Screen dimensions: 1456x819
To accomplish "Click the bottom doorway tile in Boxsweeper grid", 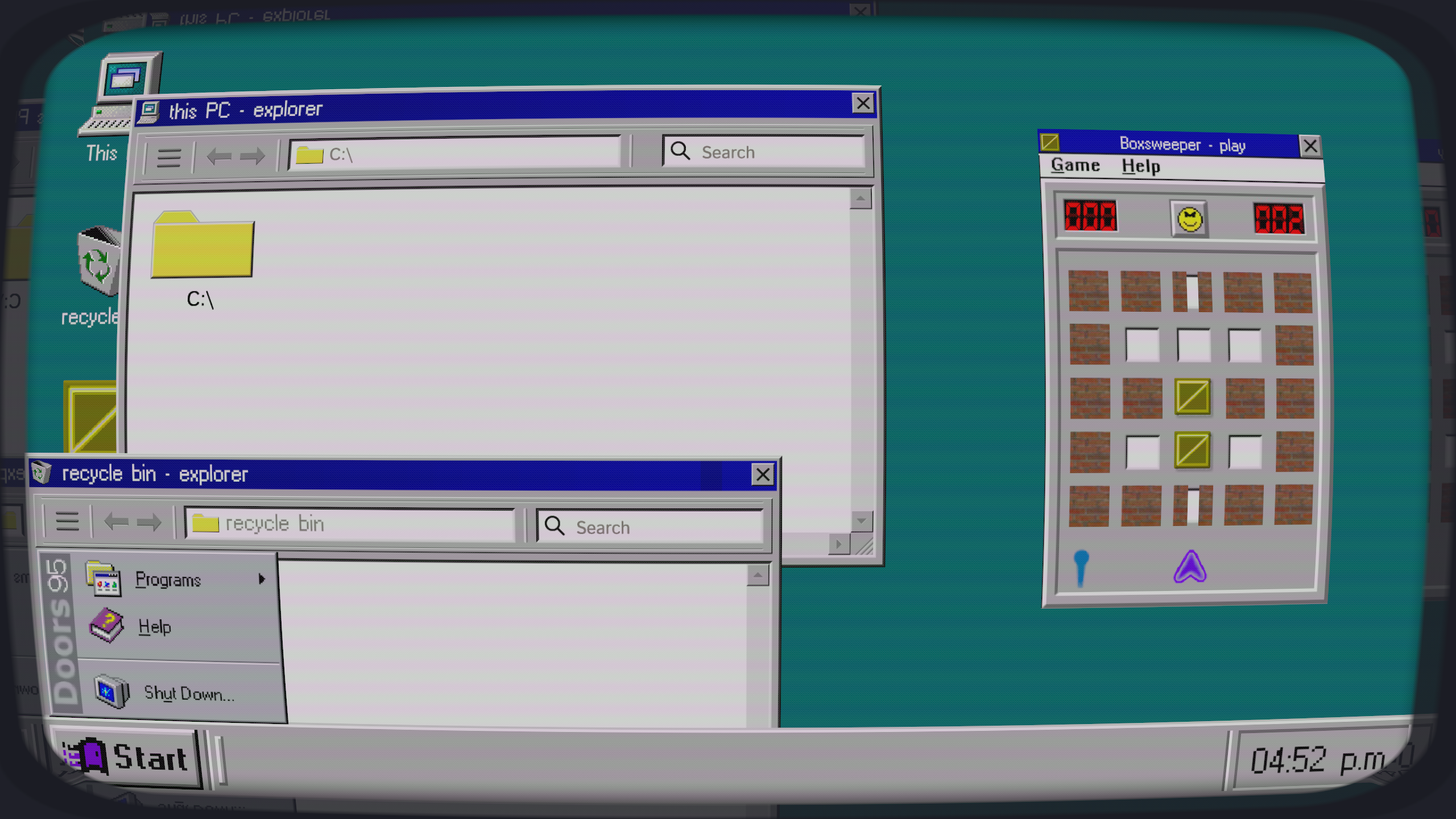I will (x=1193, y=506).
